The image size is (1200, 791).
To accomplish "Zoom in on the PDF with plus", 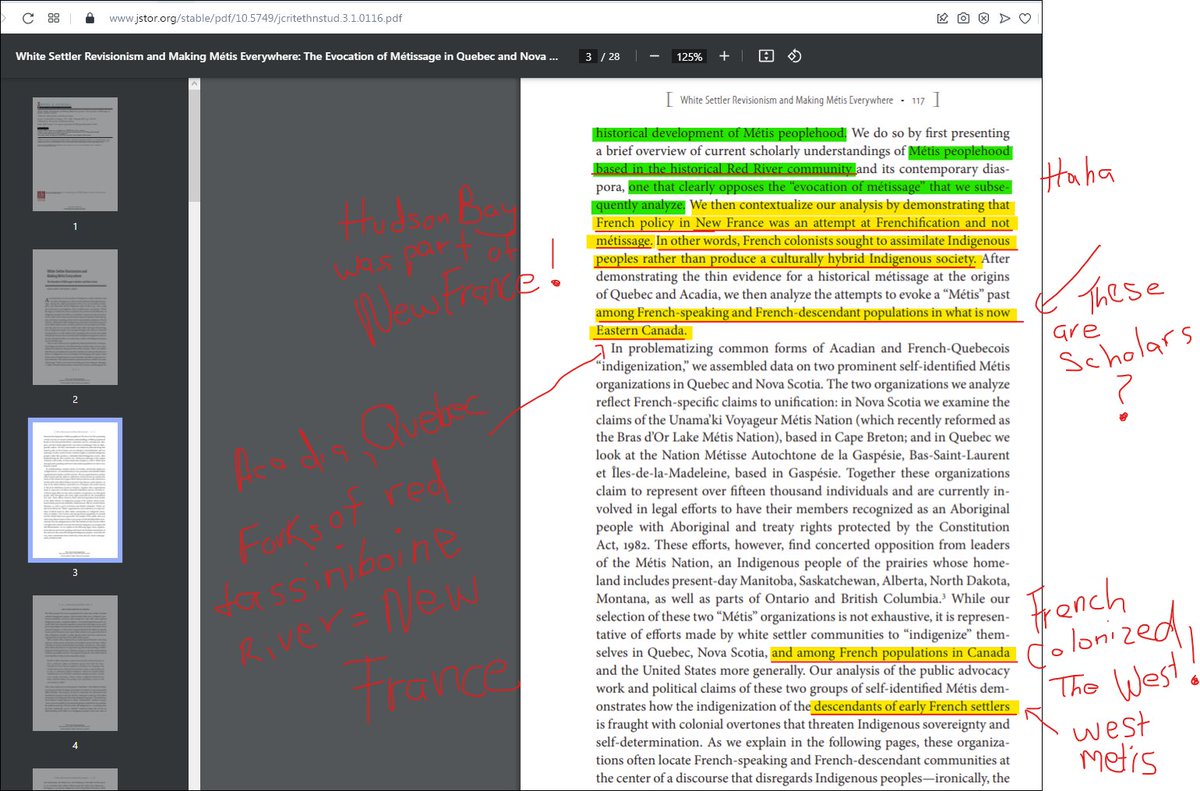I will [x=724, y=56].
